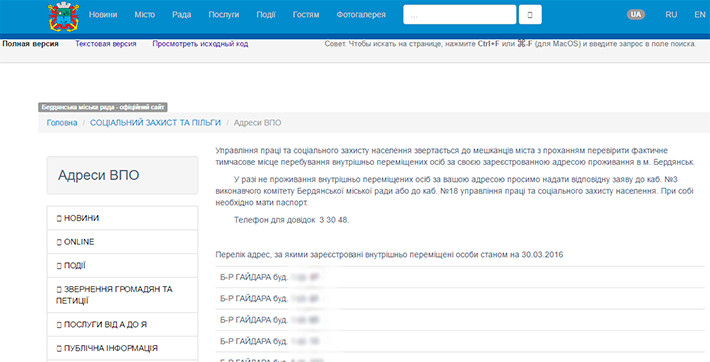The width and height of the screenshot is (710, 362).
Task: Click the search submit button
Action: [530, 14]
